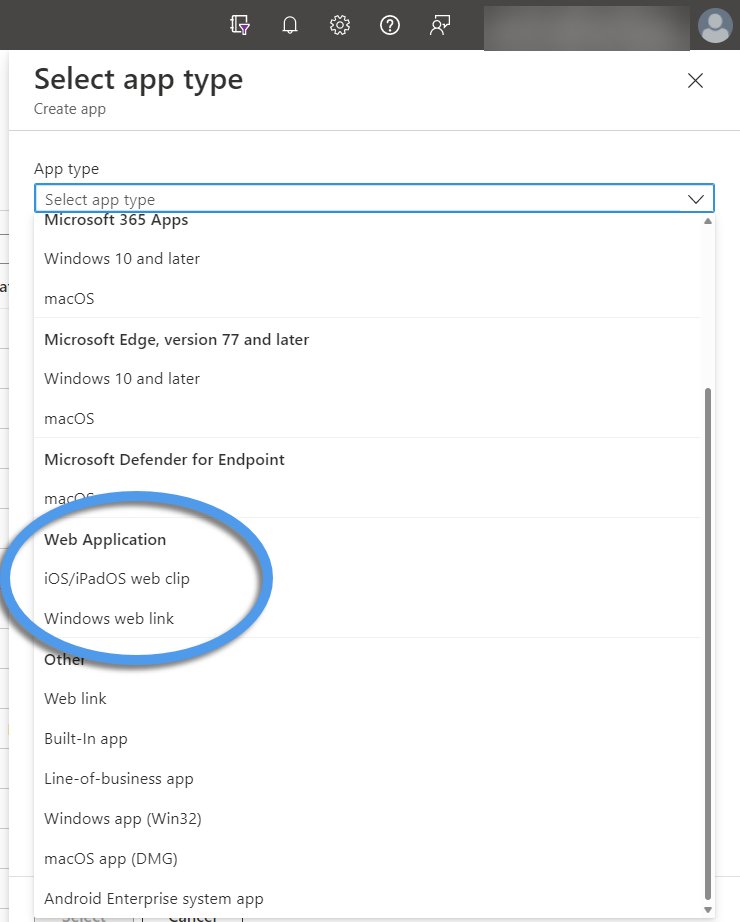Click the App type field label
Screen dimensions: 740x922
66,169
